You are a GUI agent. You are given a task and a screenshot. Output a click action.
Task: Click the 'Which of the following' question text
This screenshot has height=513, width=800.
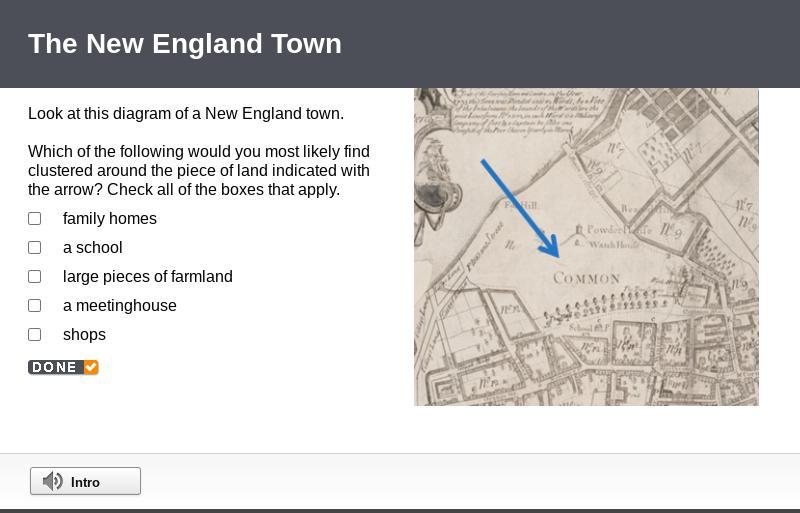click(x=199, y=170)
